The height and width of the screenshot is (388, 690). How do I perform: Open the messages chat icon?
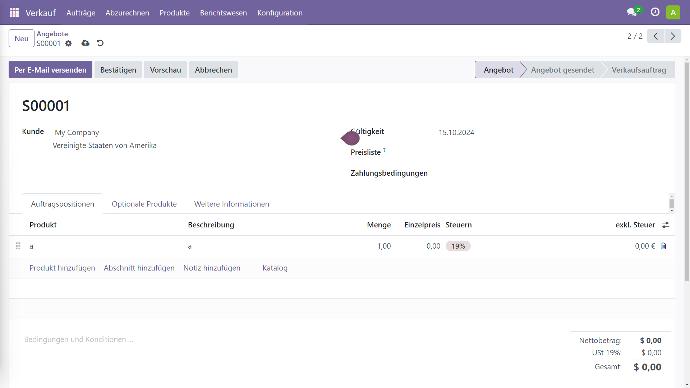coord(633,12)
